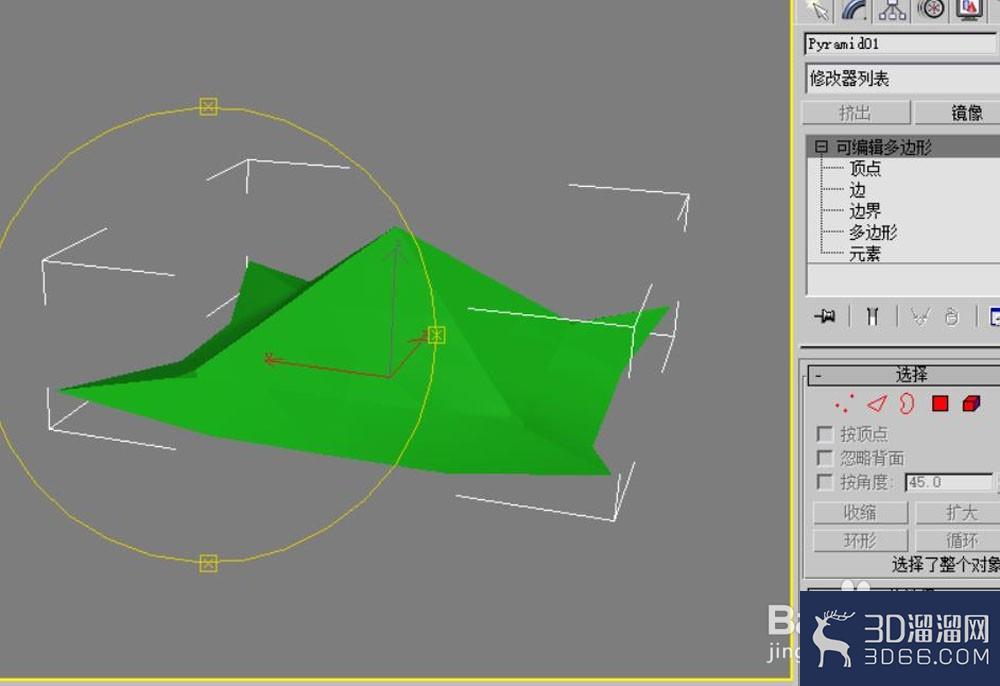Open the Hierarchy command panel tab
1000x686 pixels.
(x=892, y=10)
